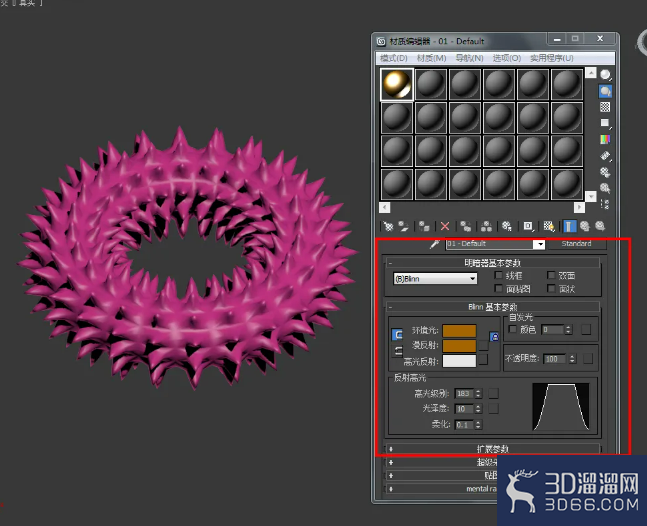Expand the 扩展参数 rollout
647x526 pixels.
493,449
